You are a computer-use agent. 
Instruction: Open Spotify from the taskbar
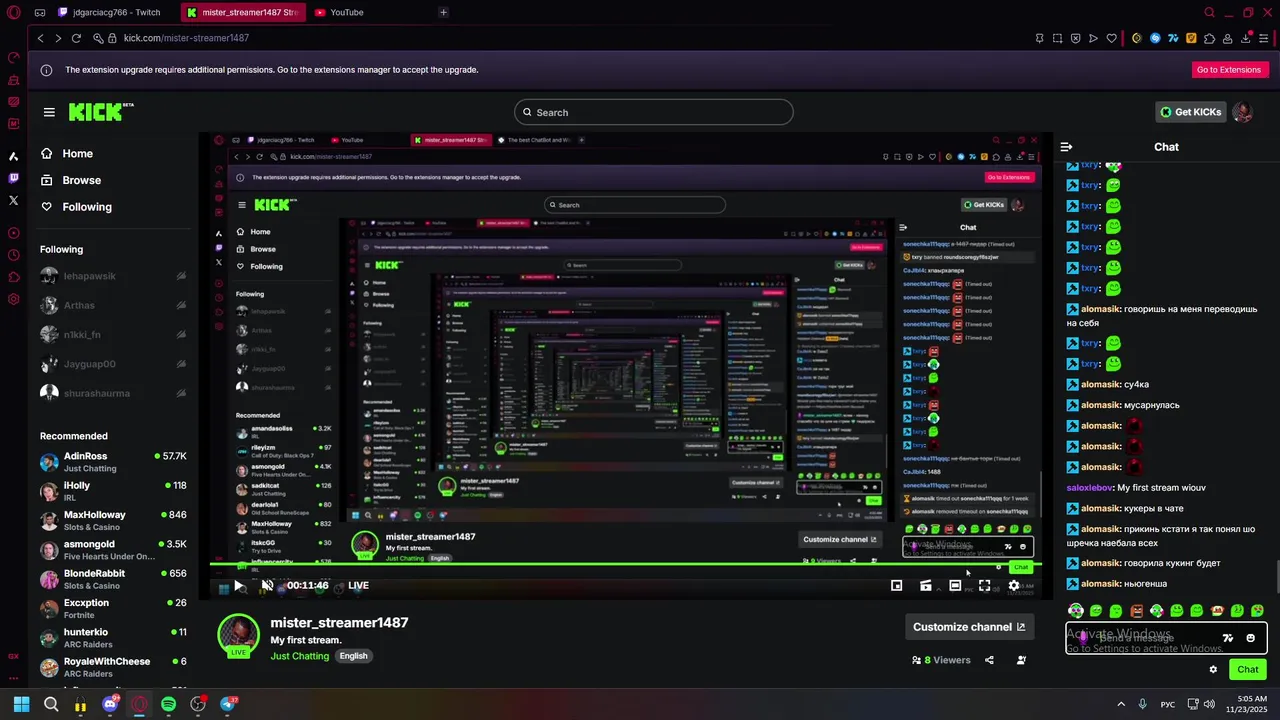click(x=168, y=704)
